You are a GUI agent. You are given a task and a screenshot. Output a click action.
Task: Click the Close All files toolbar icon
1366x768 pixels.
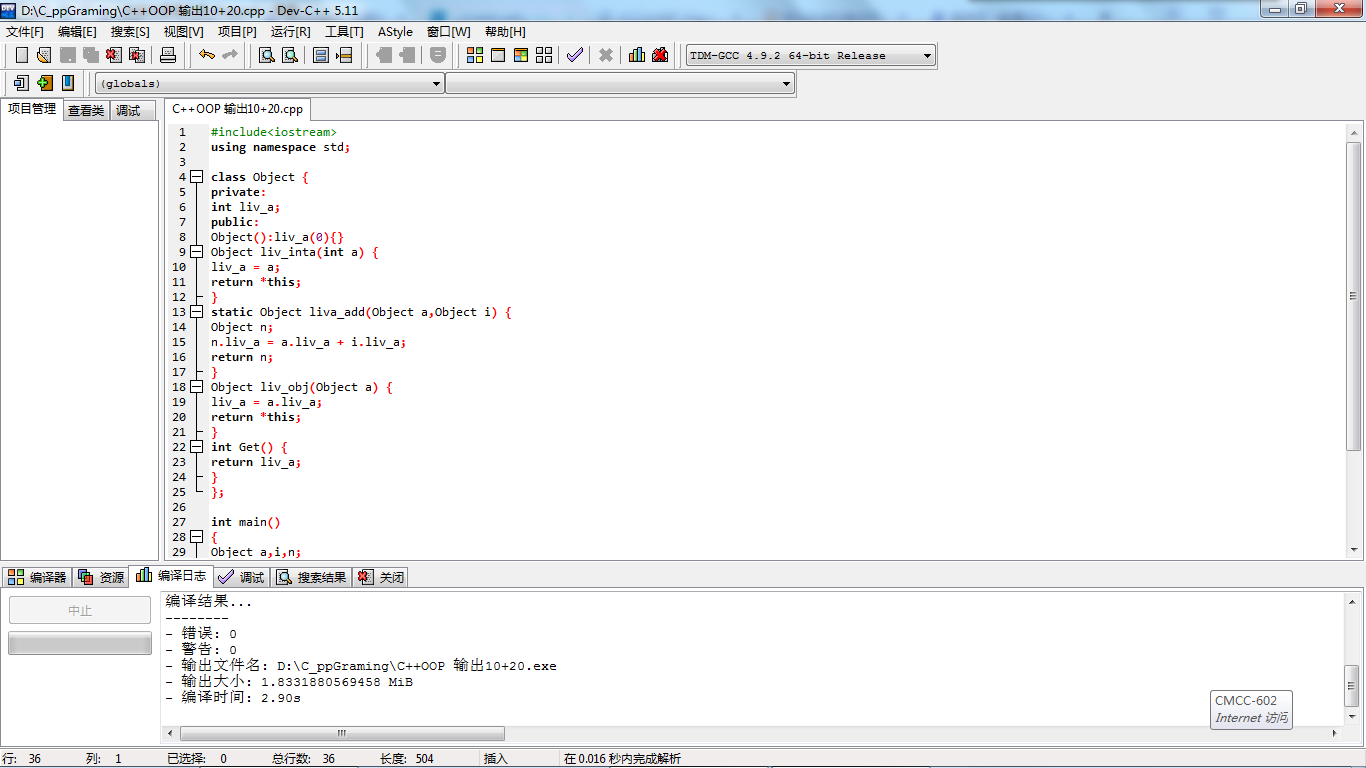[137, 55]
